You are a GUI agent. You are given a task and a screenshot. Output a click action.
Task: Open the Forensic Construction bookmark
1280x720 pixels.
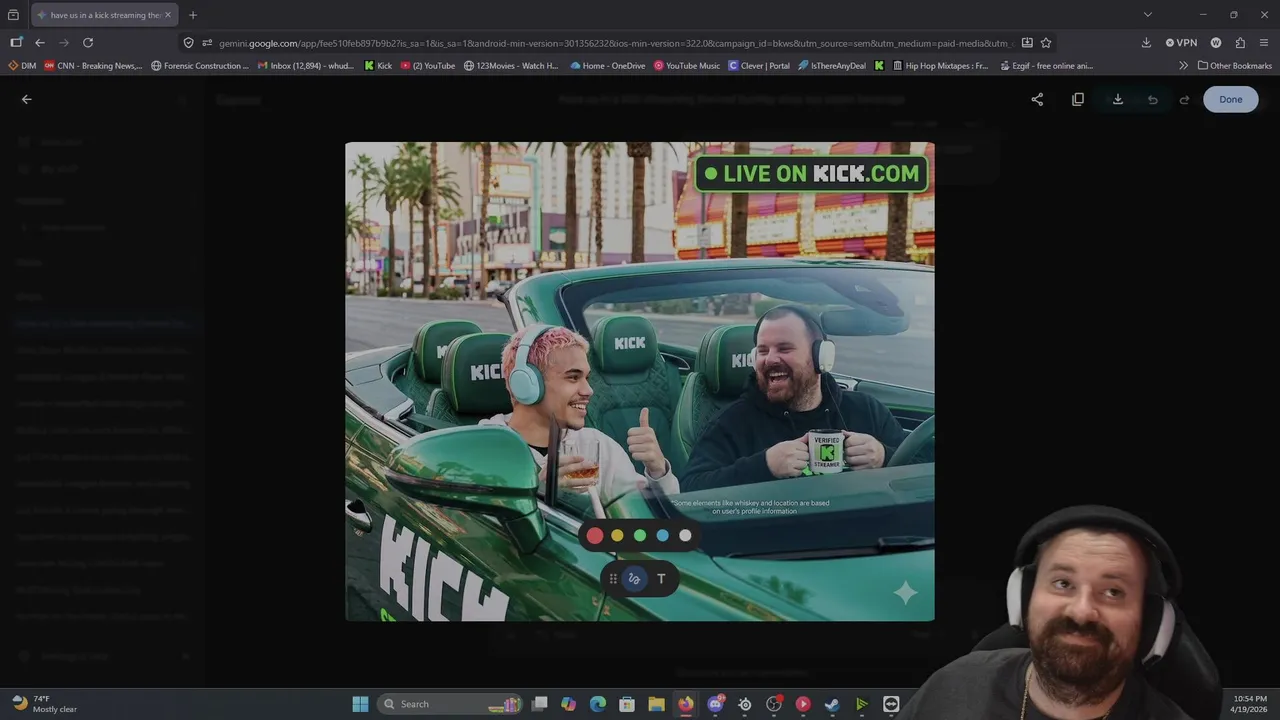click(200, 66)
